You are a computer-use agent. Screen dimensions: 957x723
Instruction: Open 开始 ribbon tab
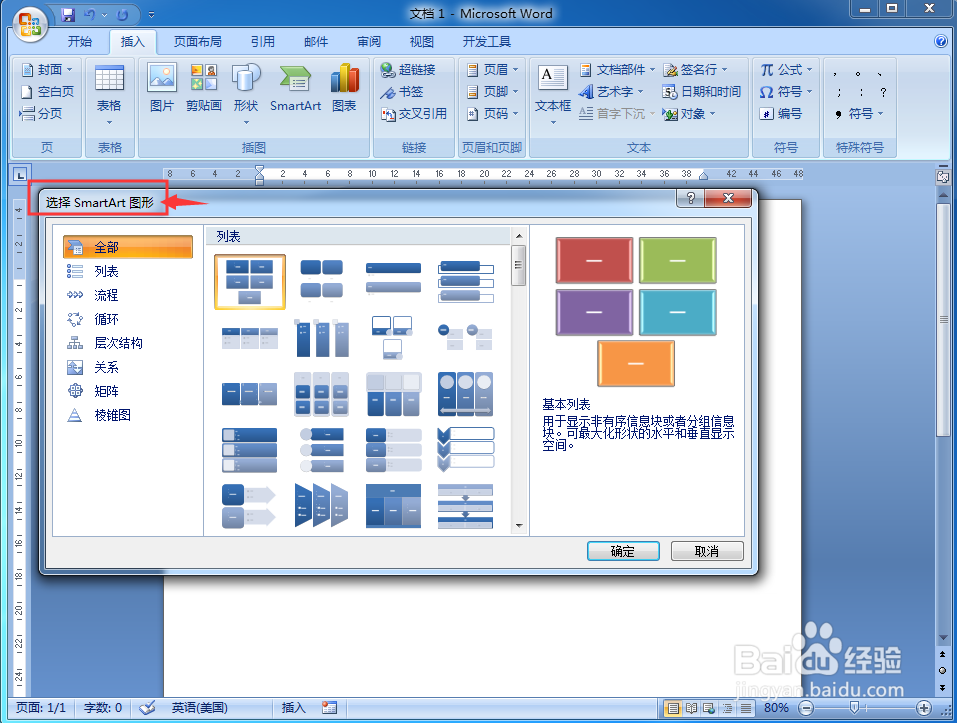tap(80, 41)
